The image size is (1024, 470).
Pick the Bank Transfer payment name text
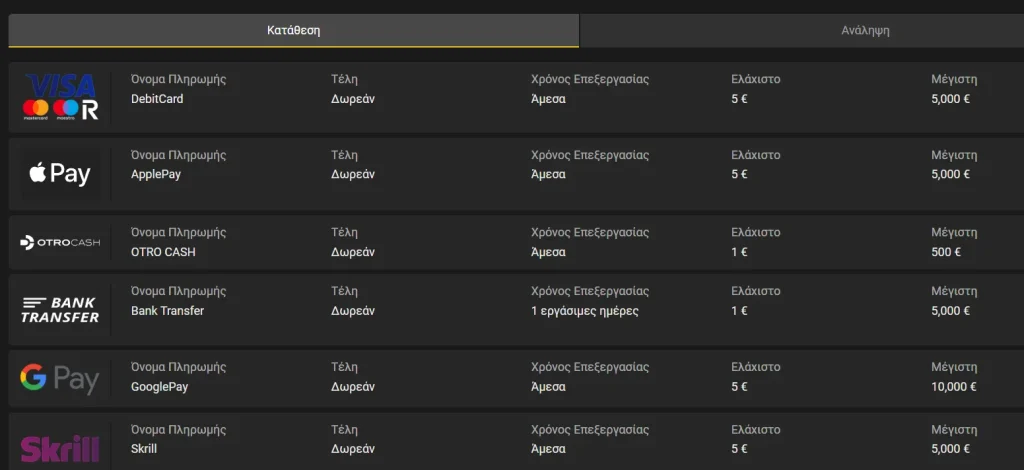(167, 311)
